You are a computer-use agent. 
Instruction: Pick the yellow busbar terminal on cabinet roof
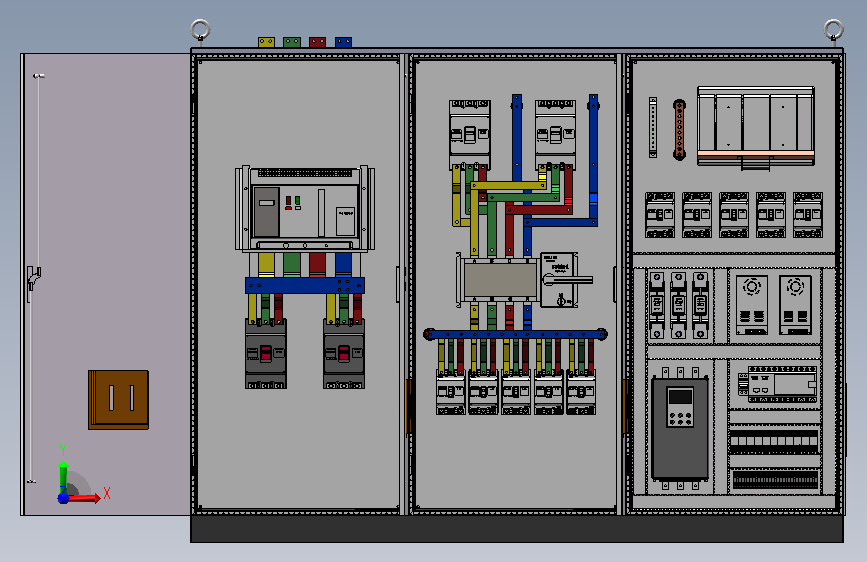(x=266, y=42)
